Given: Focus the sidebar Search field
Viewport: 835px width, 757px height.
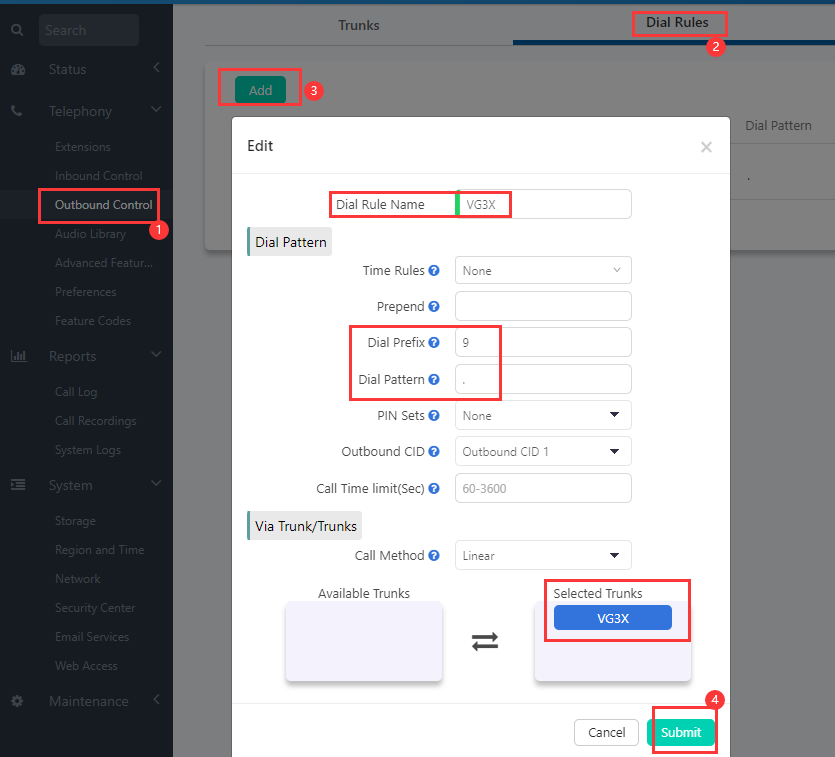Looking at the screenshot, I should [89, 30].
